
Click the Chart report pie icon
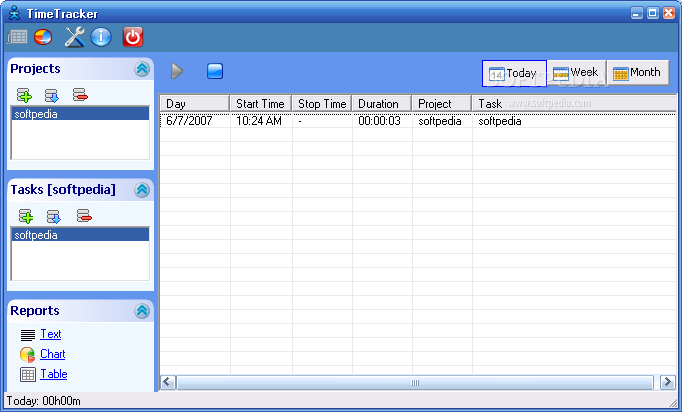27,355
